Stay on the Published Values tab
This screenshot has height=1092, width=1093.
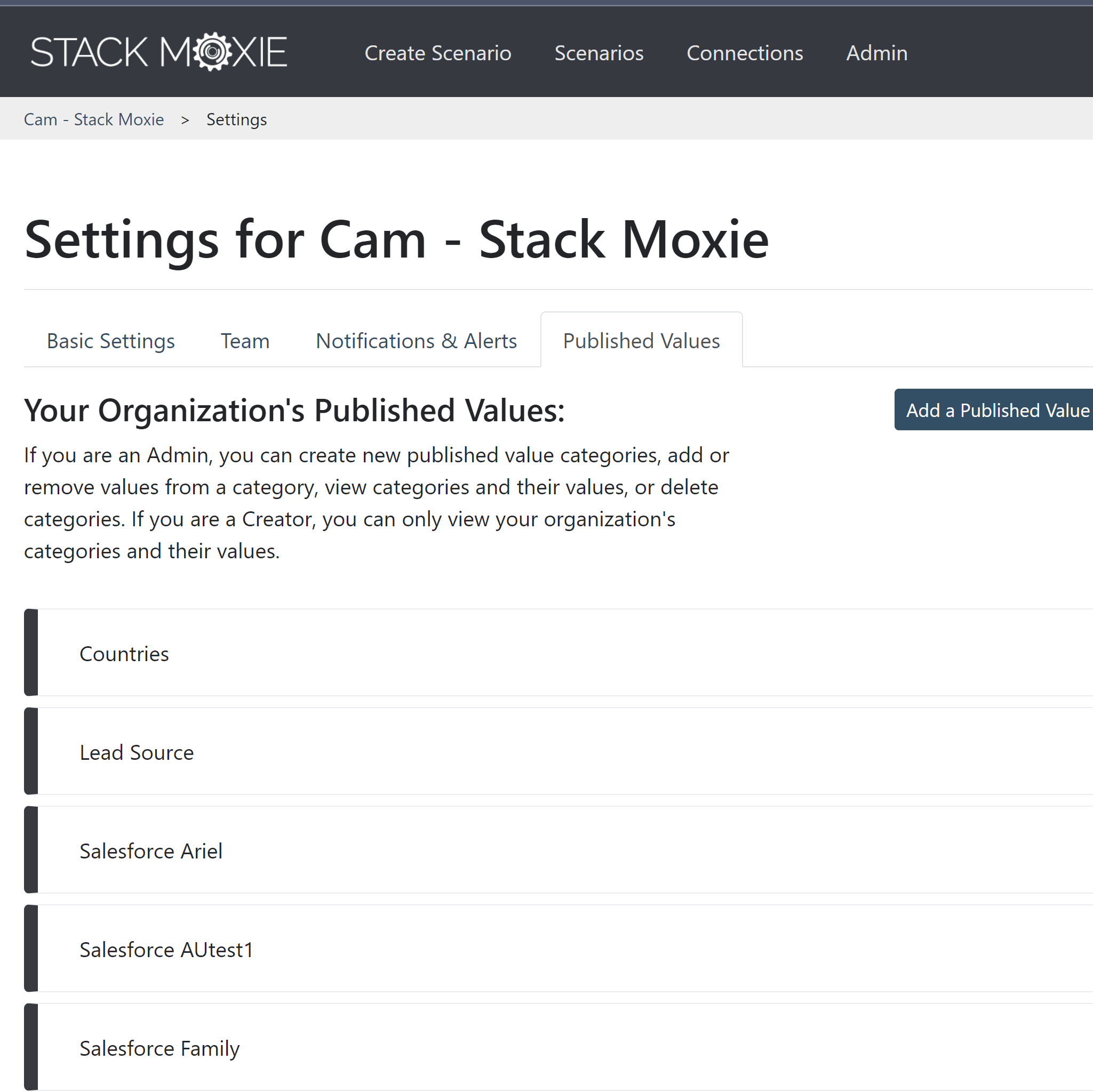coord(641,340)
